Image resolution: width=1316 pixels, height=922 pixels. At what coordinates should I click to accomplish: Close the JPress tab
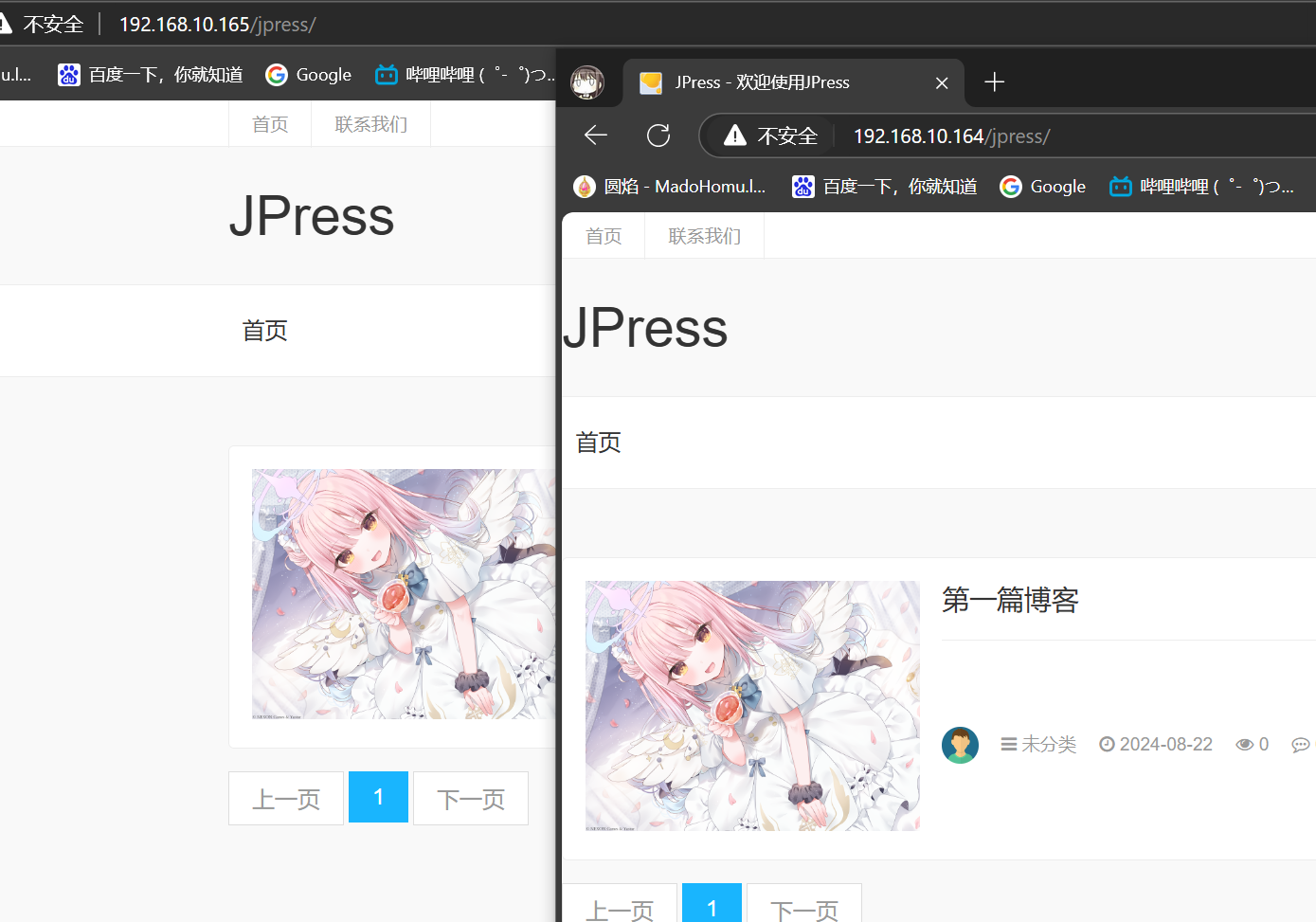tap(942, 83)
